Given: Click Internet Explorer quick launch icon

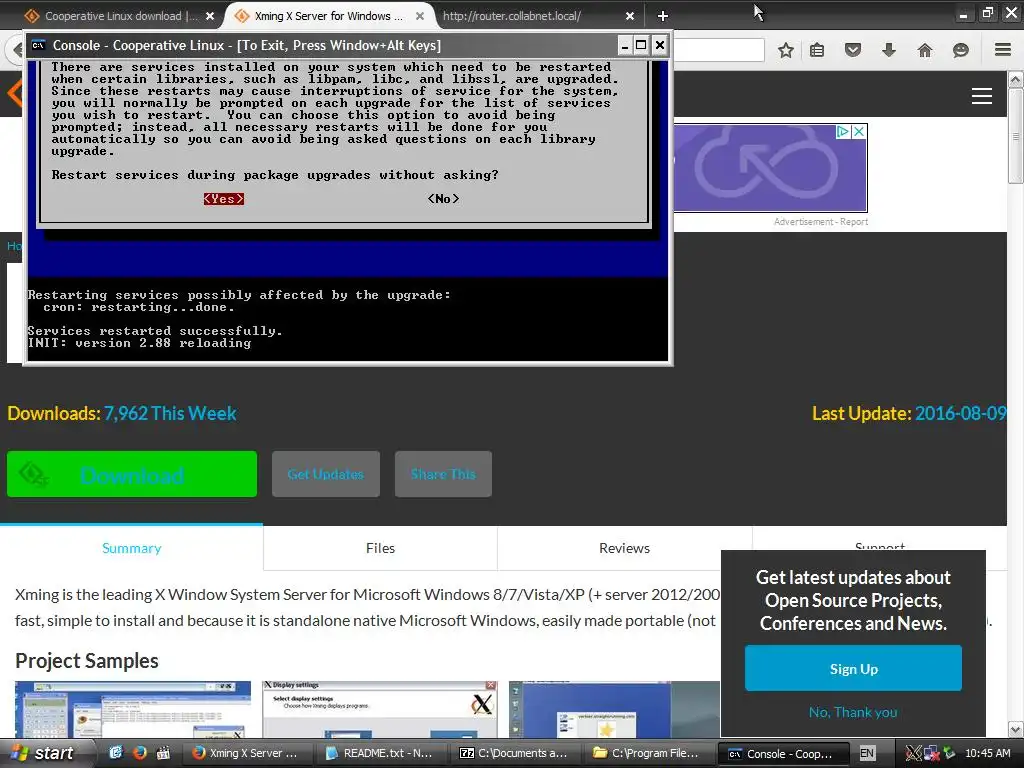Looking at the screenshot, I should click(116, 752).
